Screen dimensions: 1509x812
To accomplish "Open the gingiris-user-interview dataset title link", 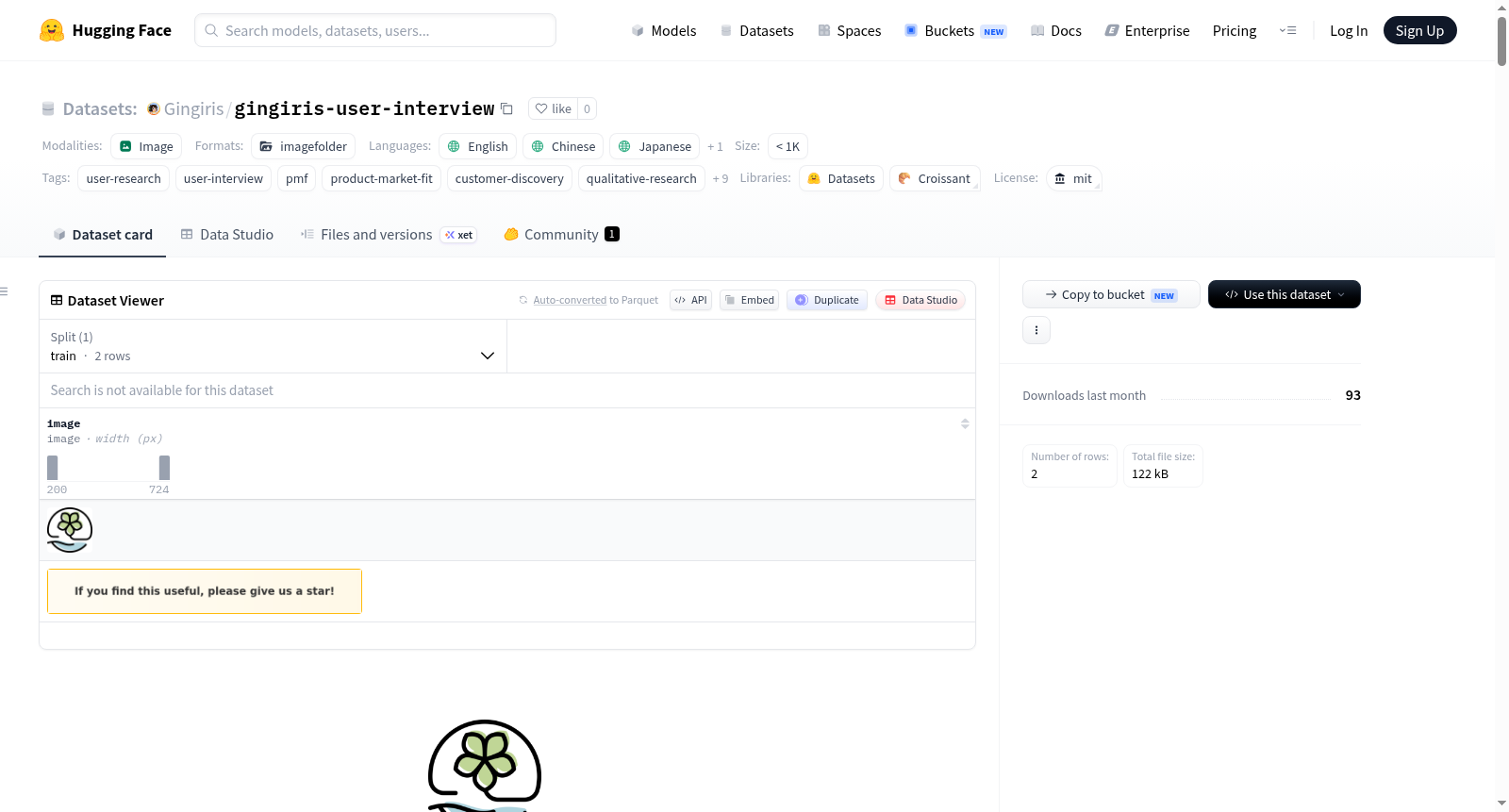I will tap(364, 108).
